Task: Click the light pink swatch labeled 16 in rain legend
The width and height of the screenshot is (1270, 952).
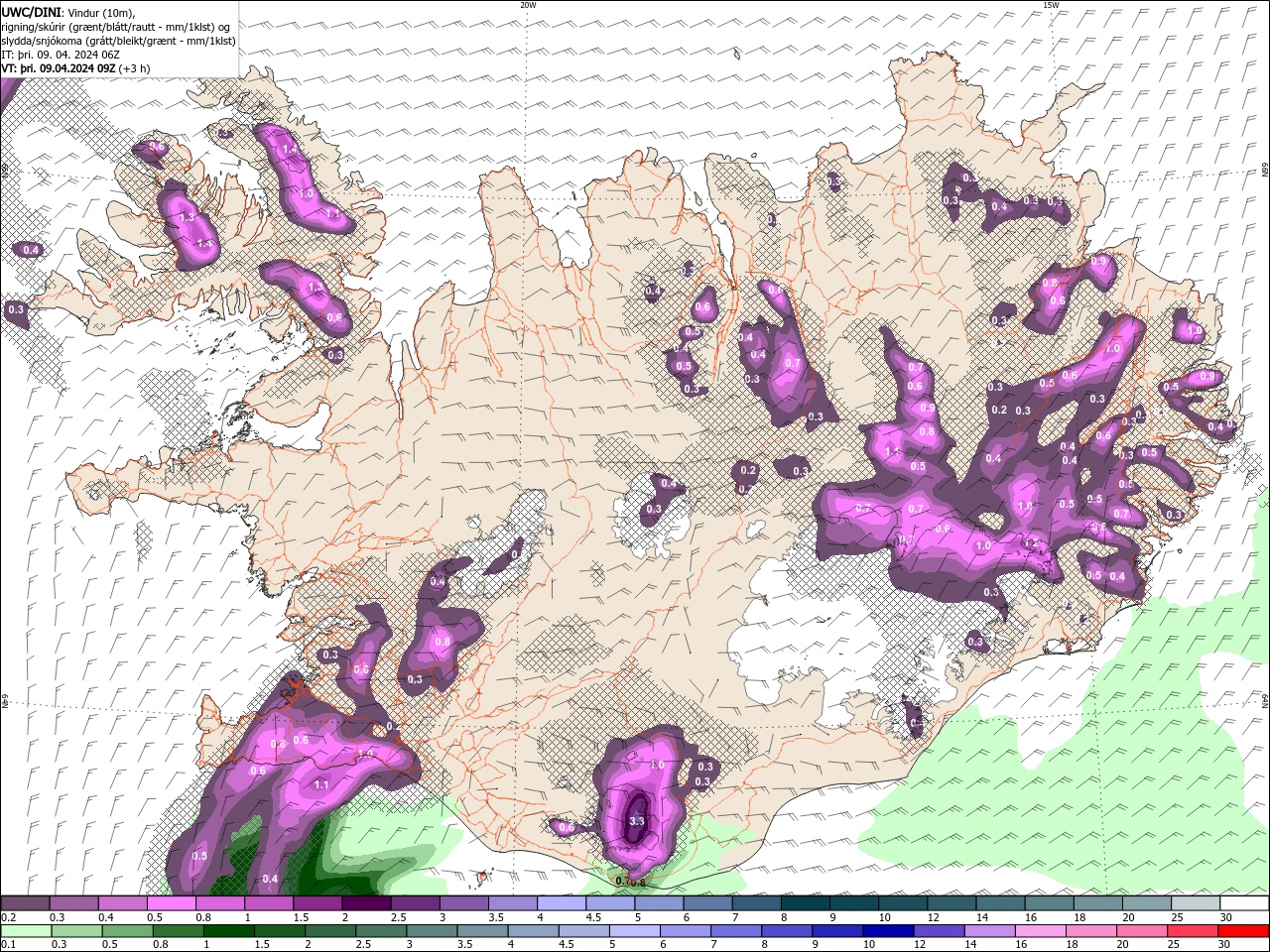Action: pyautogui.click(x=1041, y=931)
